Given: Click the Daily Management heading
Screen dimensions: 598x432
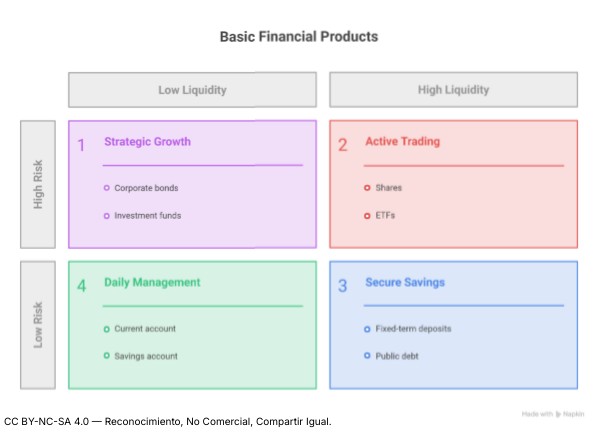Looking at the screenshot, I should 152,283.
